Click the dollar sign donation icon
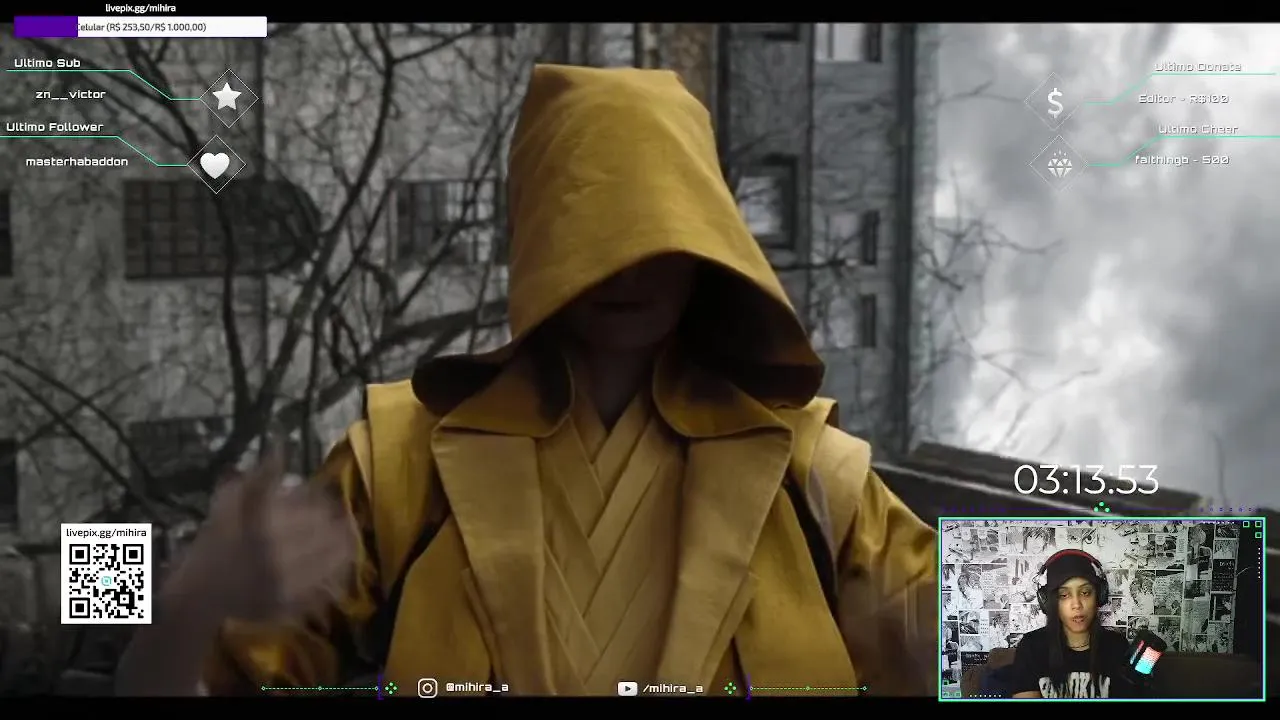 [1055, 102]
